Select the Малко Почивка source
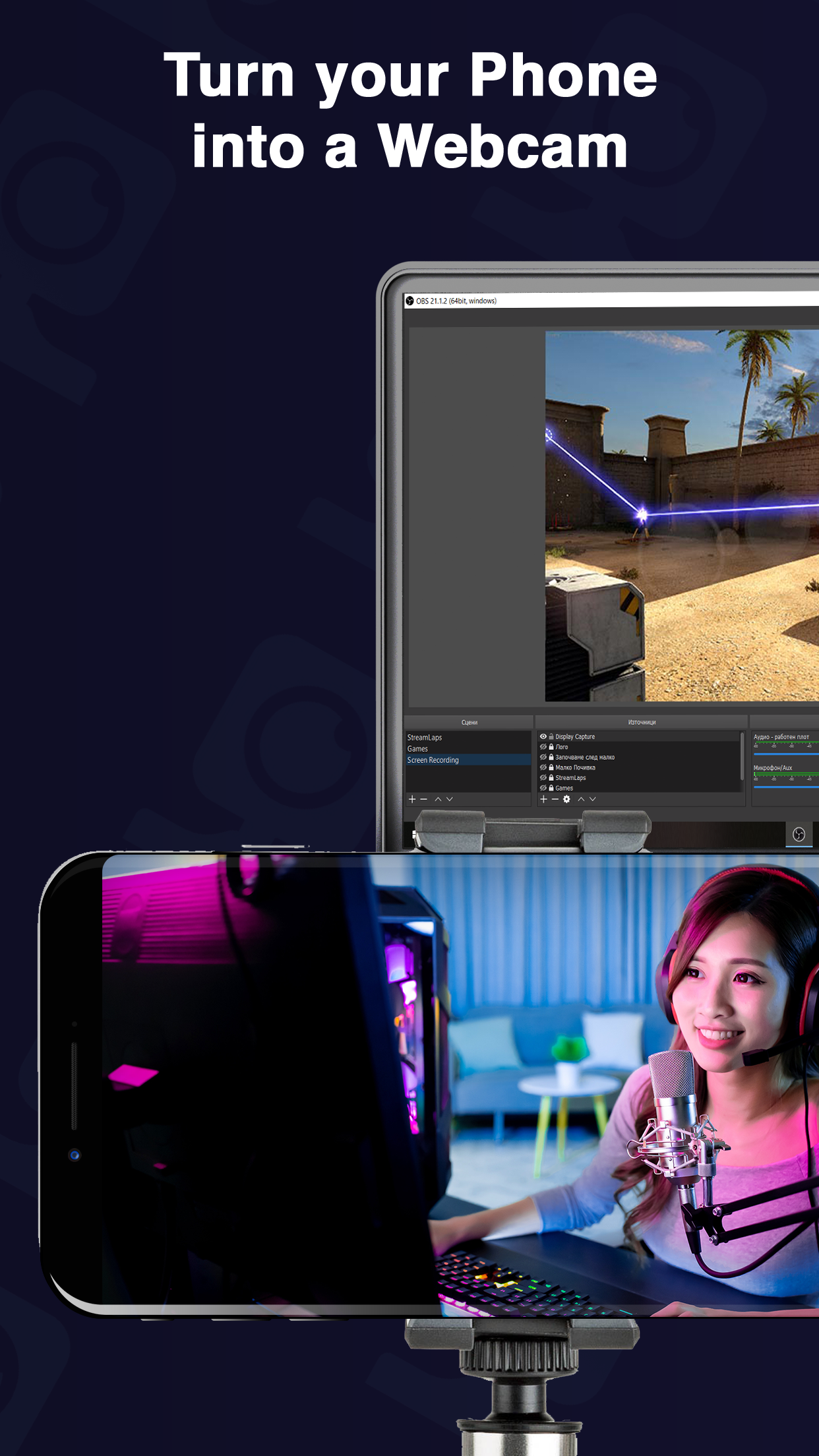819x1456 pixels. pos(575,768)
